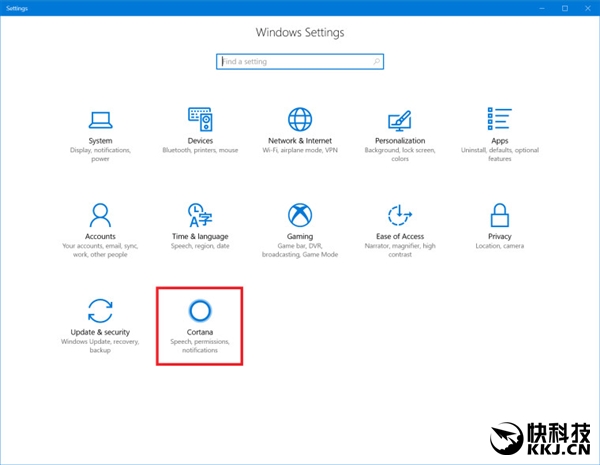This screenshot has height=465, width=600.
Task: Open Privacy padlock icon
Action: (x=500, y=215)
